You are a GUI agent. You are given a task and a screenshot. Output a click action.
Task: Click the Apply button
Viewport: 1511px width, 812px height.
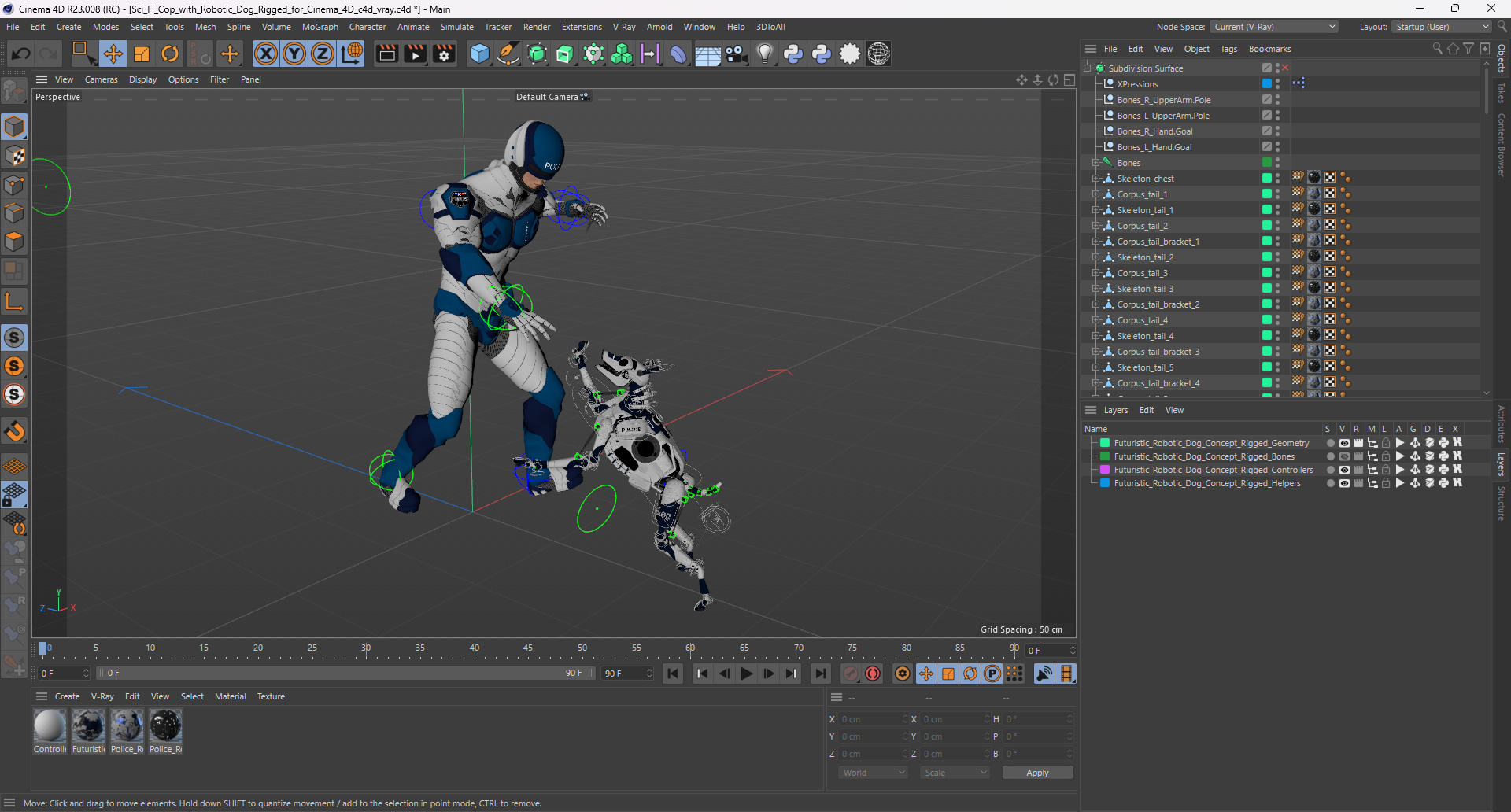pos(1037,773)
